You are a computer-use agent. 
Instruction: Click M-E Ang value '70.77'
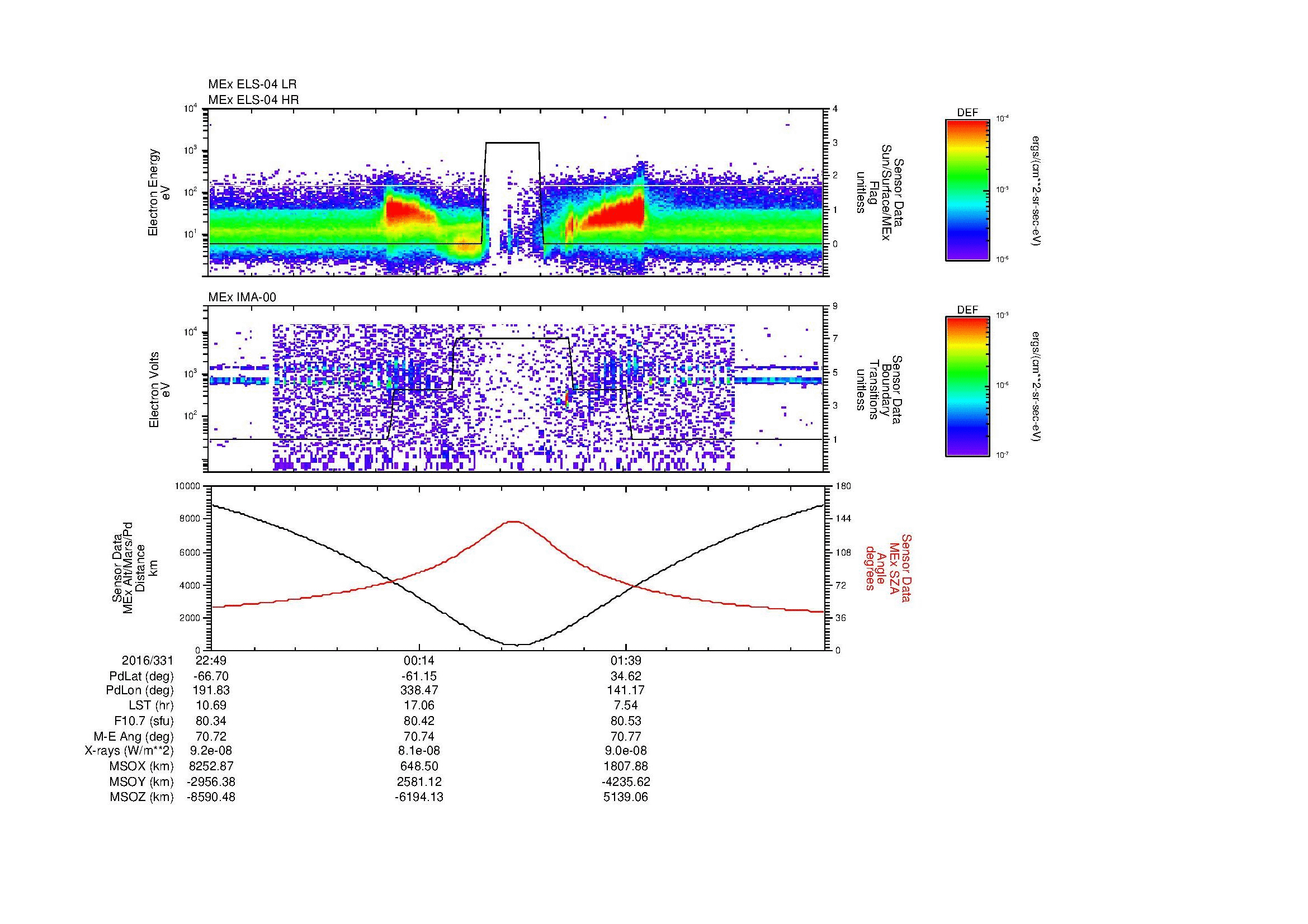(x=626, y=737)
